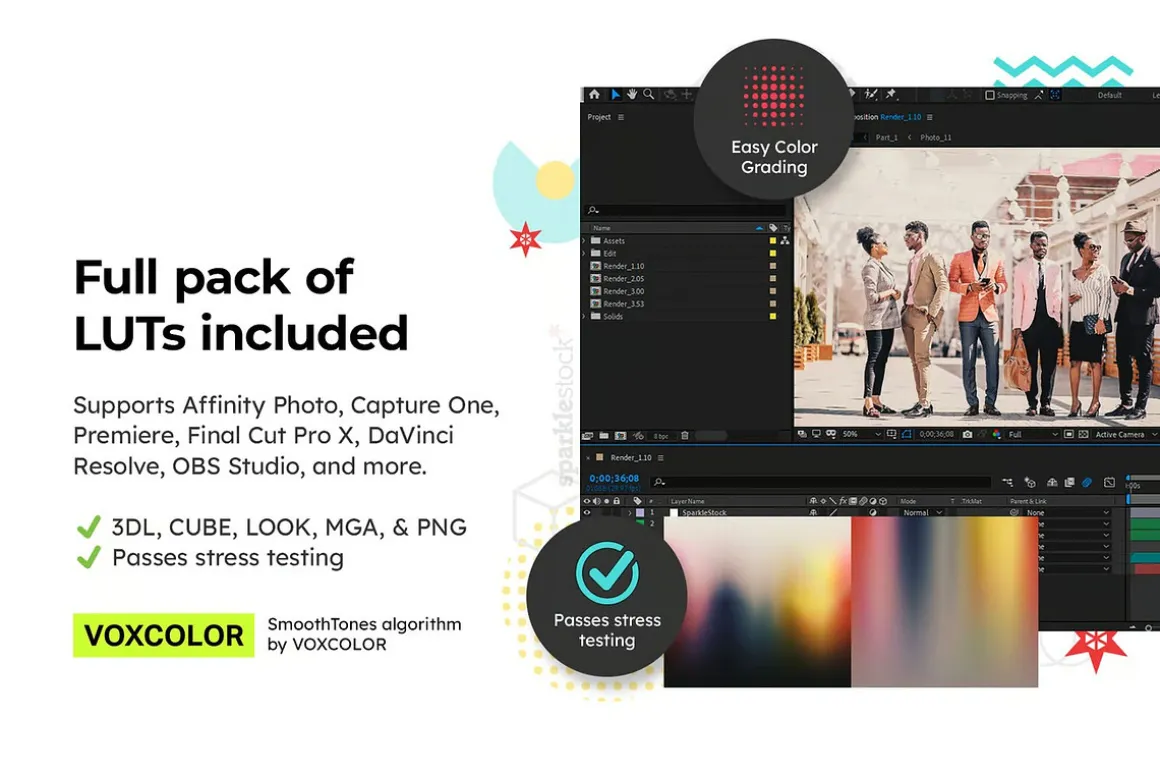Go to Photo_11 in composition breadcrumb
Viewport: 1160px width, 774px height.
point(936,137)
